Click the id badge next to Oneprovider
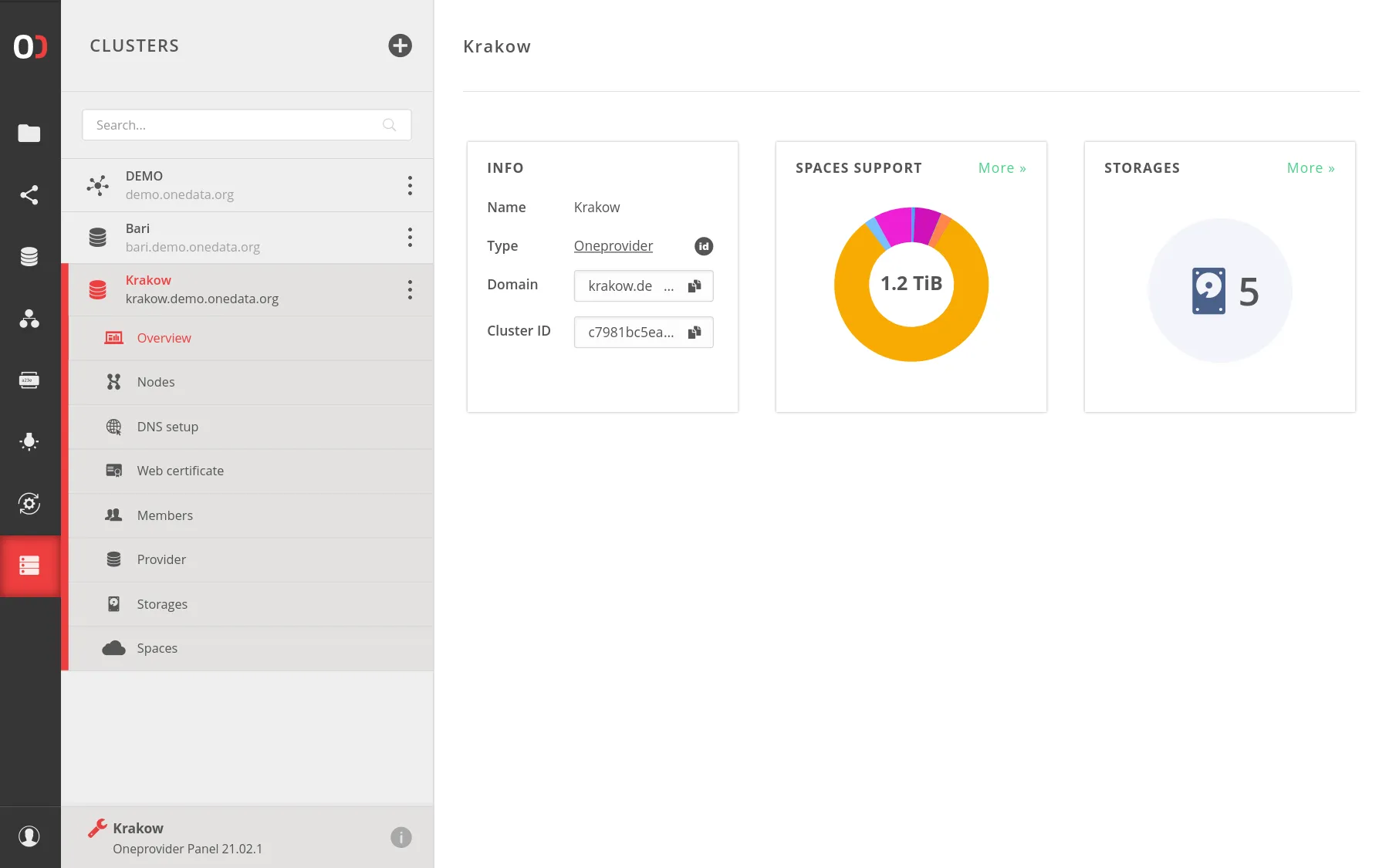1389x868 pixels. click(x=703, y=246)
